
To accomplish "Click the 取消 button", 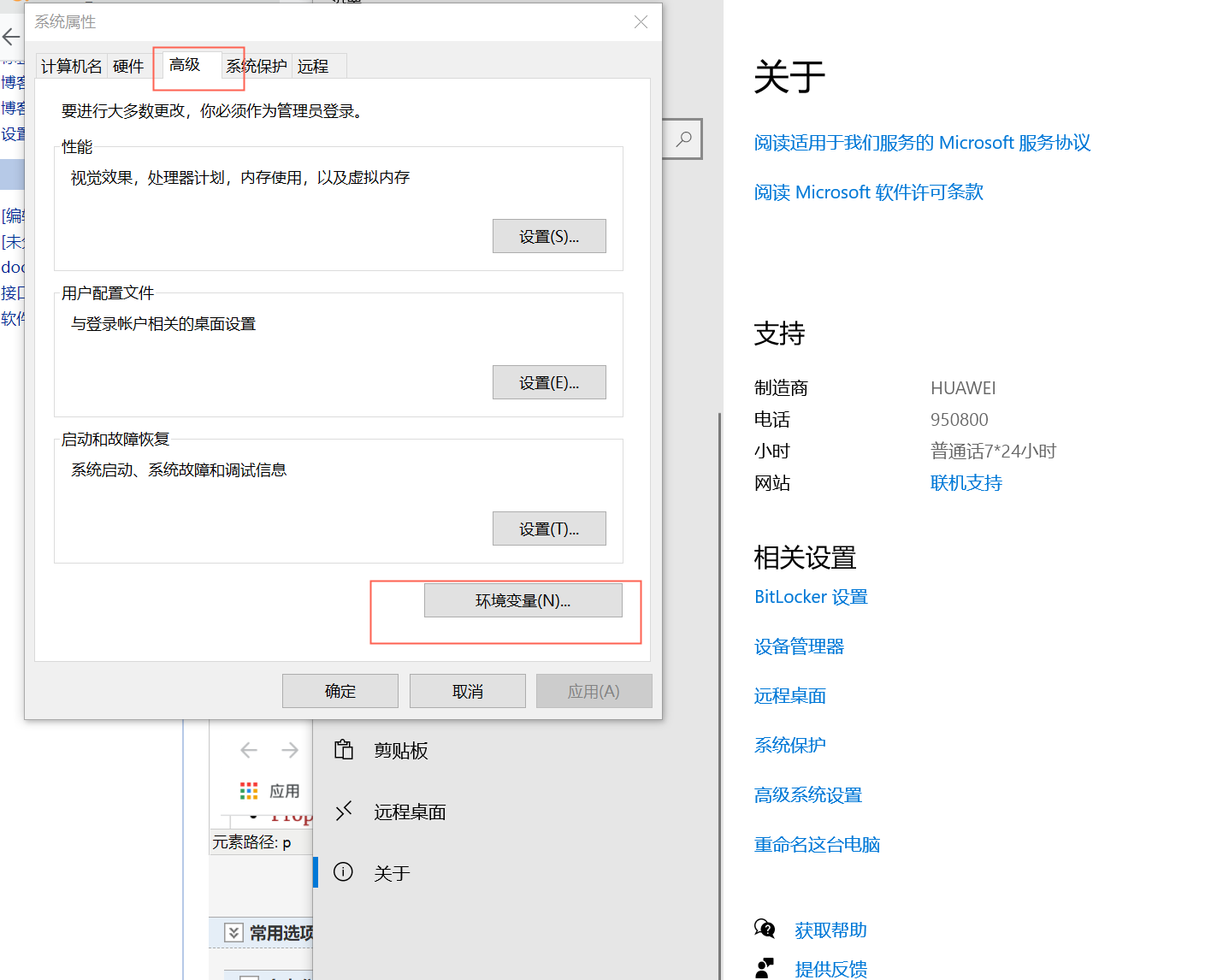I will point(468,691).
